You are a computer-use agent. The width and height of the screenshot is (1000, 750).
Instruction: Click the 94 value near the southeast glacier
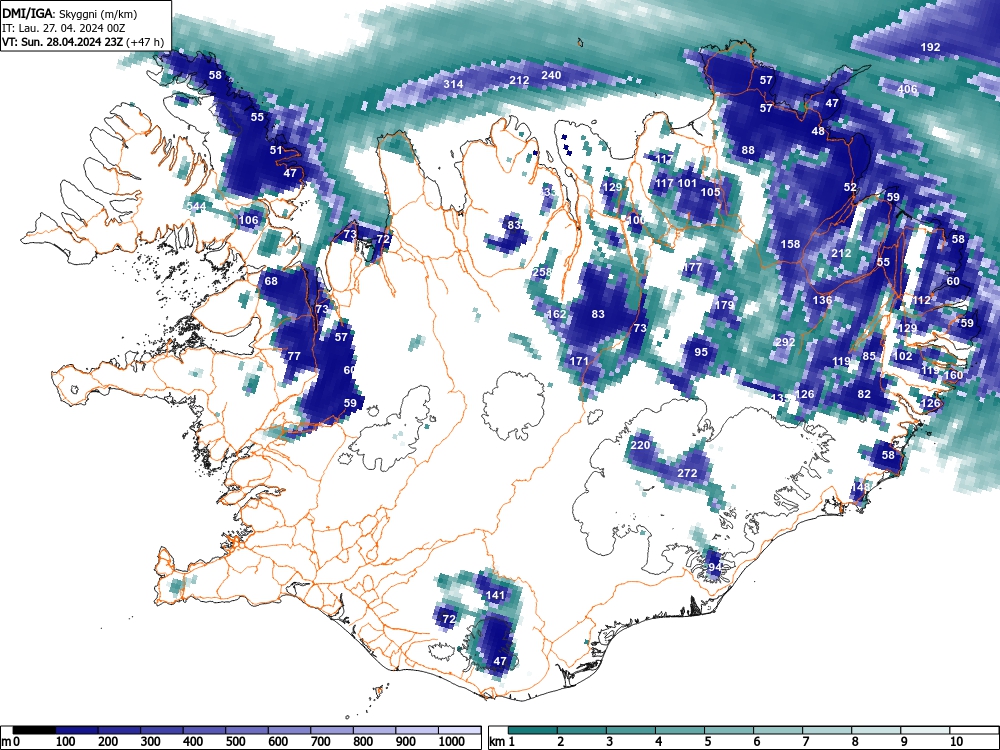pos(714,567)
